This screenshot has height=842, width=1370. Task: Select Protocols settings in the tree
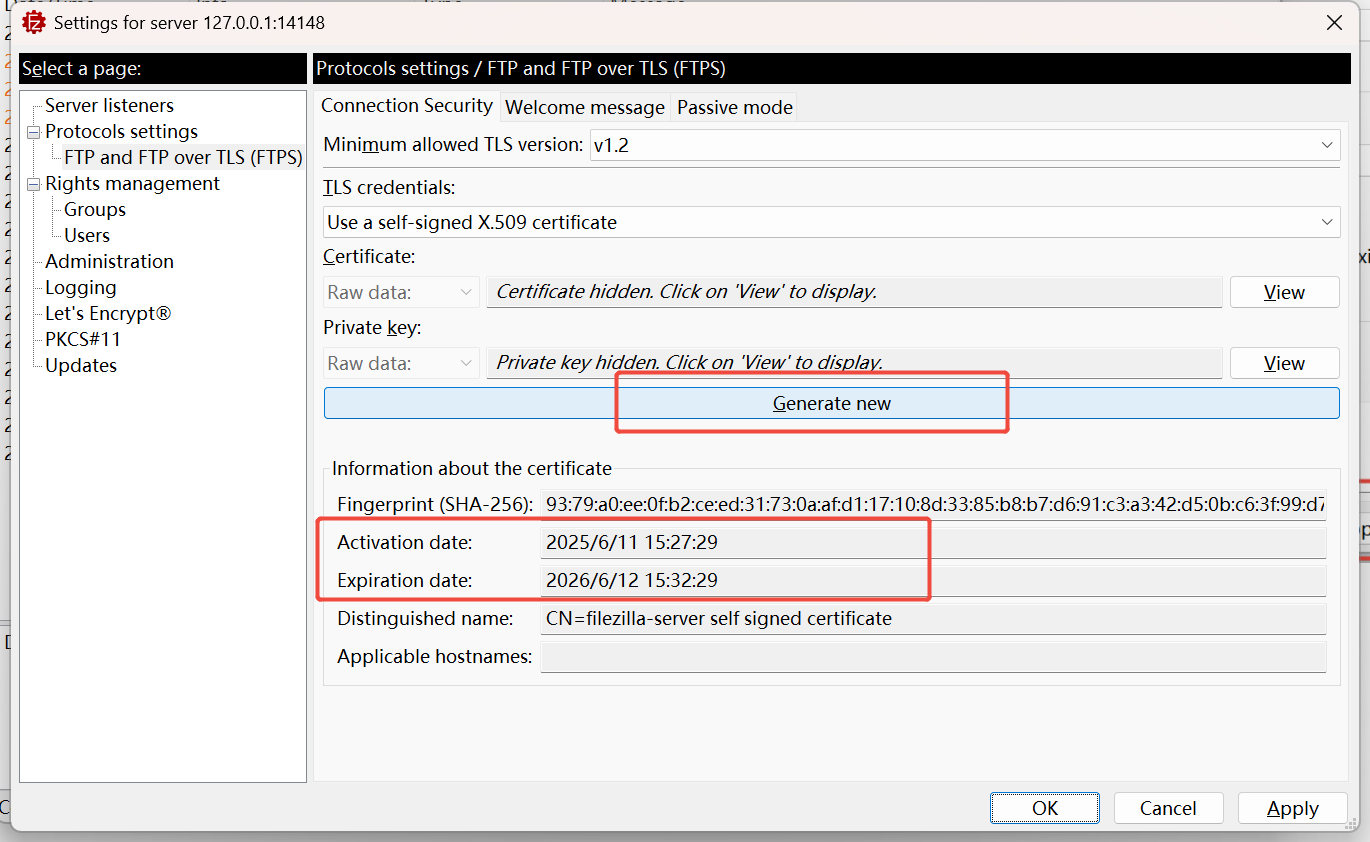pyautogui.click(x=121, y=131)
